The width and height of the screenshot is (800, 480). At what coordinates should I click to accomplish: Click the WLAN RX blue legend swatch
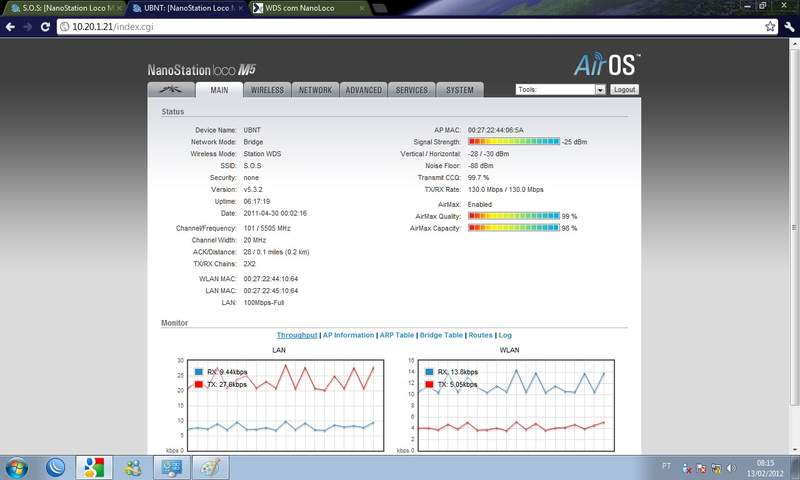[x=430, y=372]
